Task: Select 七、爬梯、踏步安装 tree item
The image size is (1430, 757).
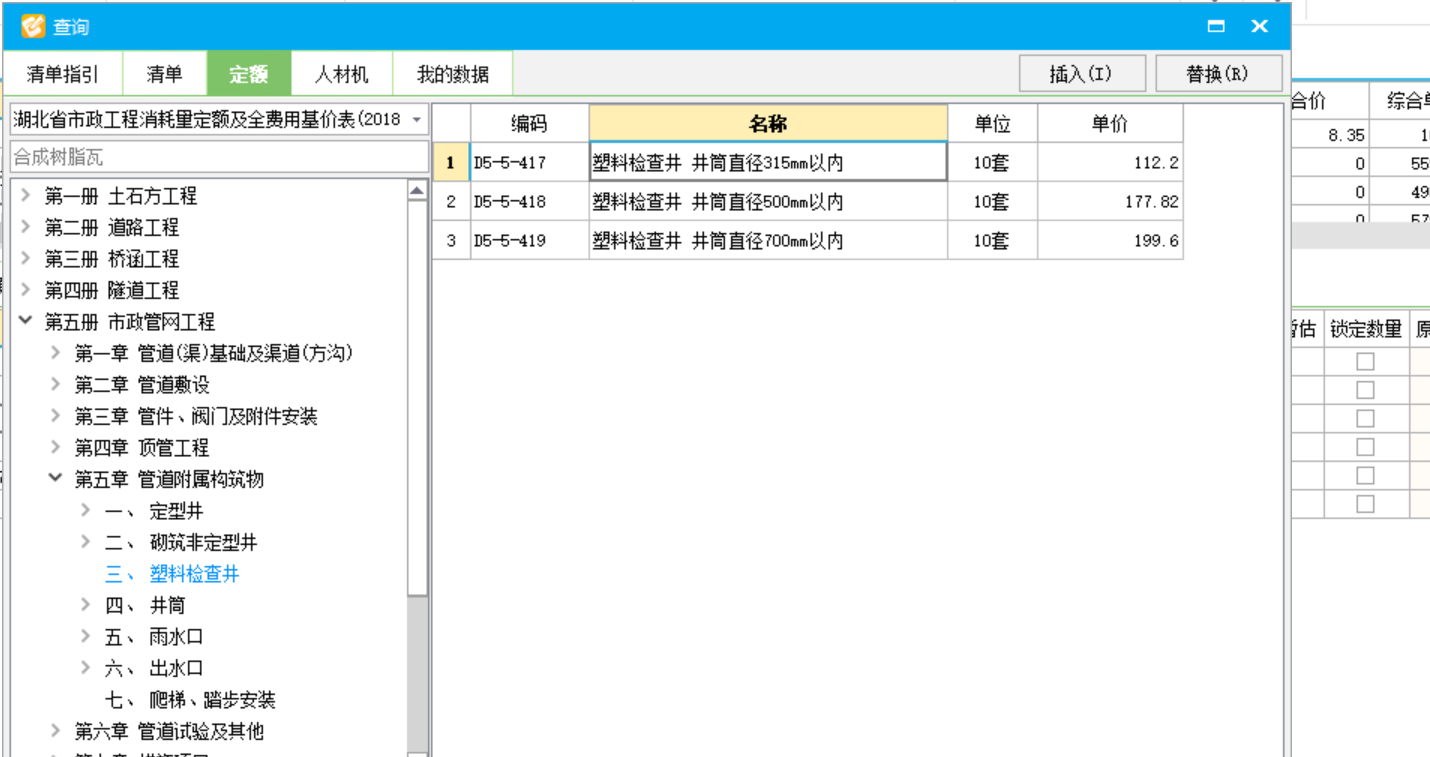Action: click(x=190, y=699)
